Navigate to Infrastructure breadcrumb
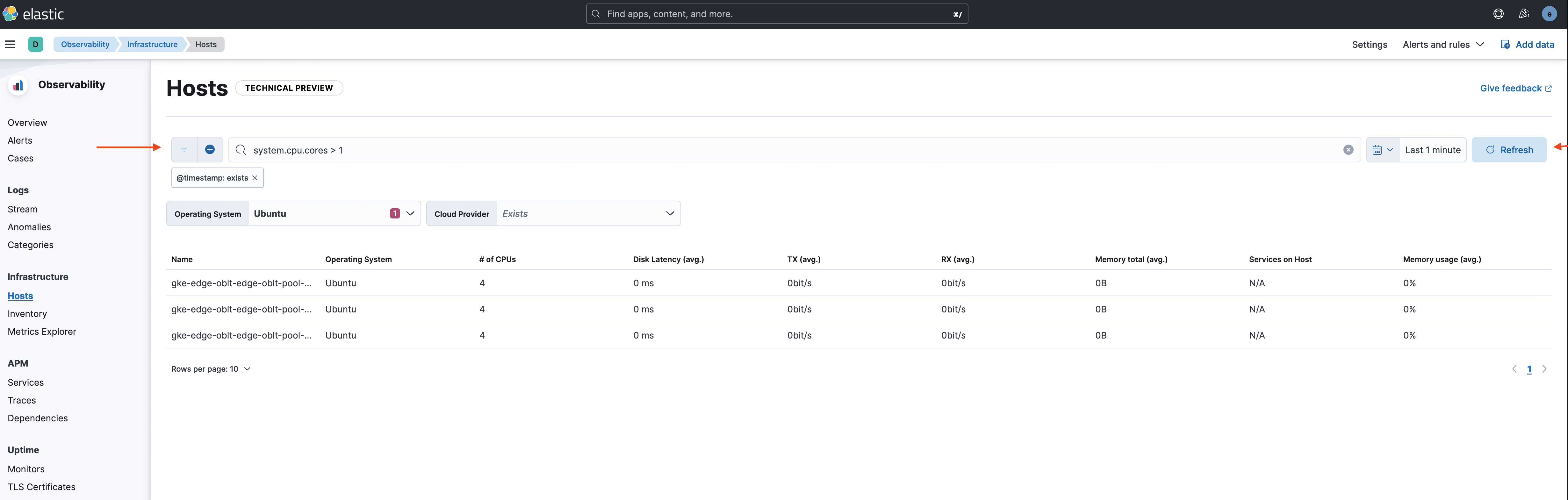Viewport: 1568px width, 500px height. (152, 44)
